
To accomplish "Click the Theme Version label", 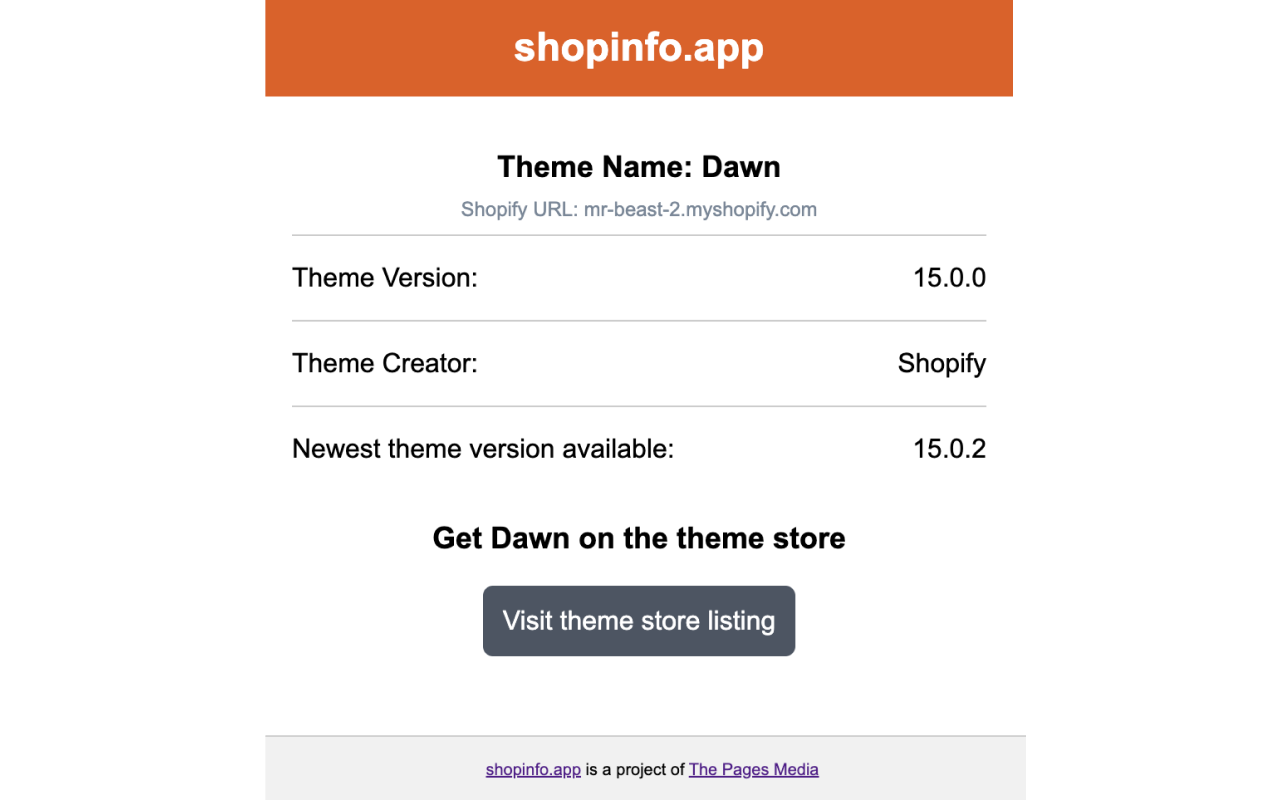I will click(x=385, y=277).
